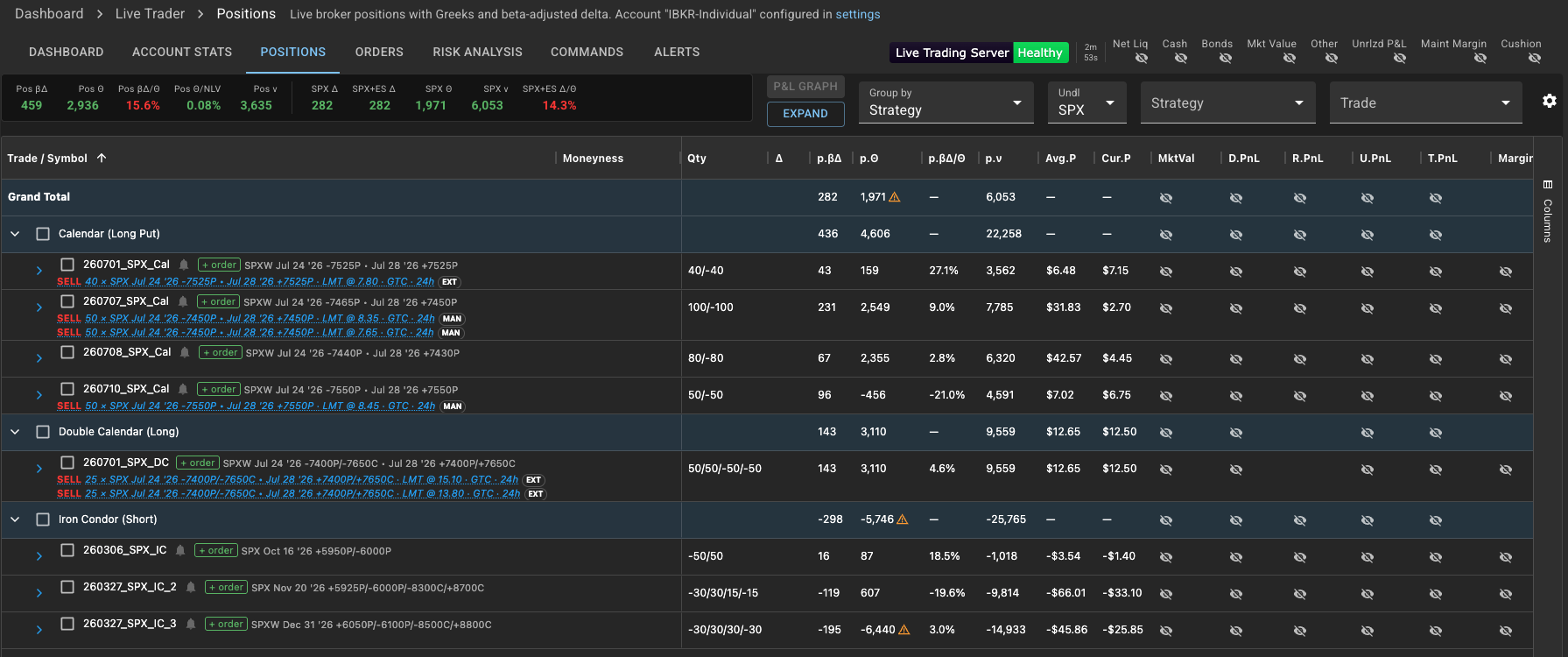
Task: Collapse the Double Calendar (Long) group
Action: (x=15, y=432)
